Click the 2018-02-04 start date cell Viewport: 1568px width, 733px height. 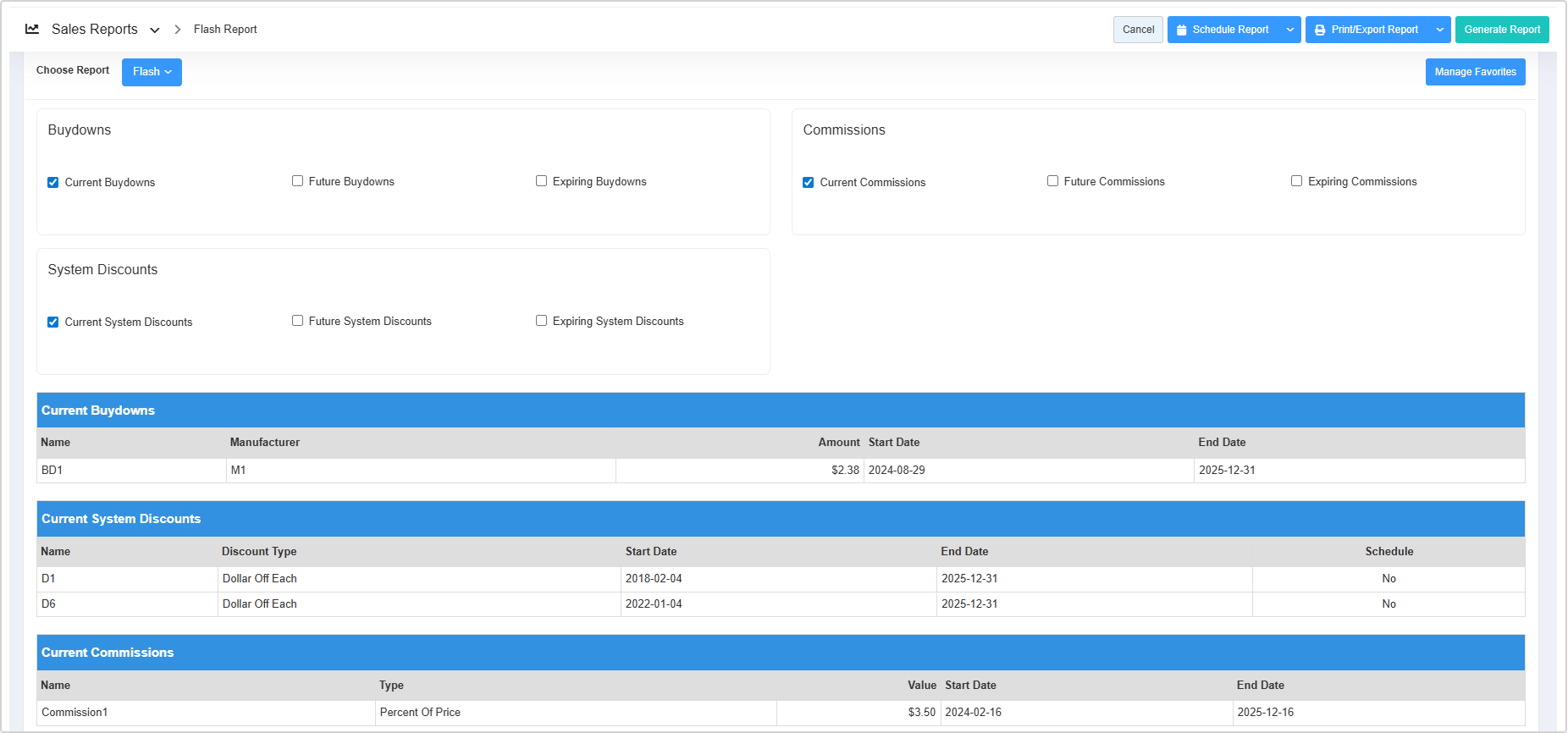[x=778, y=579]
